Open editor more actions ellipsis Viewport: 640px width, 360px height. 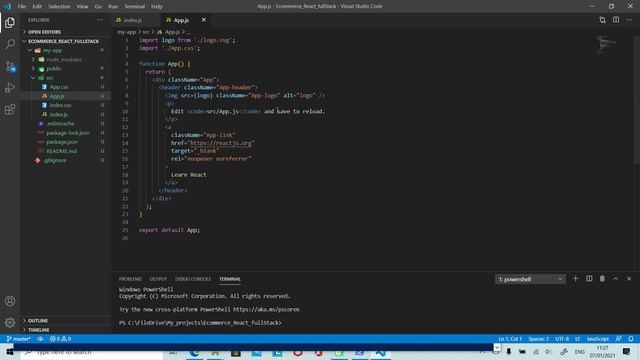pos(629,20)
